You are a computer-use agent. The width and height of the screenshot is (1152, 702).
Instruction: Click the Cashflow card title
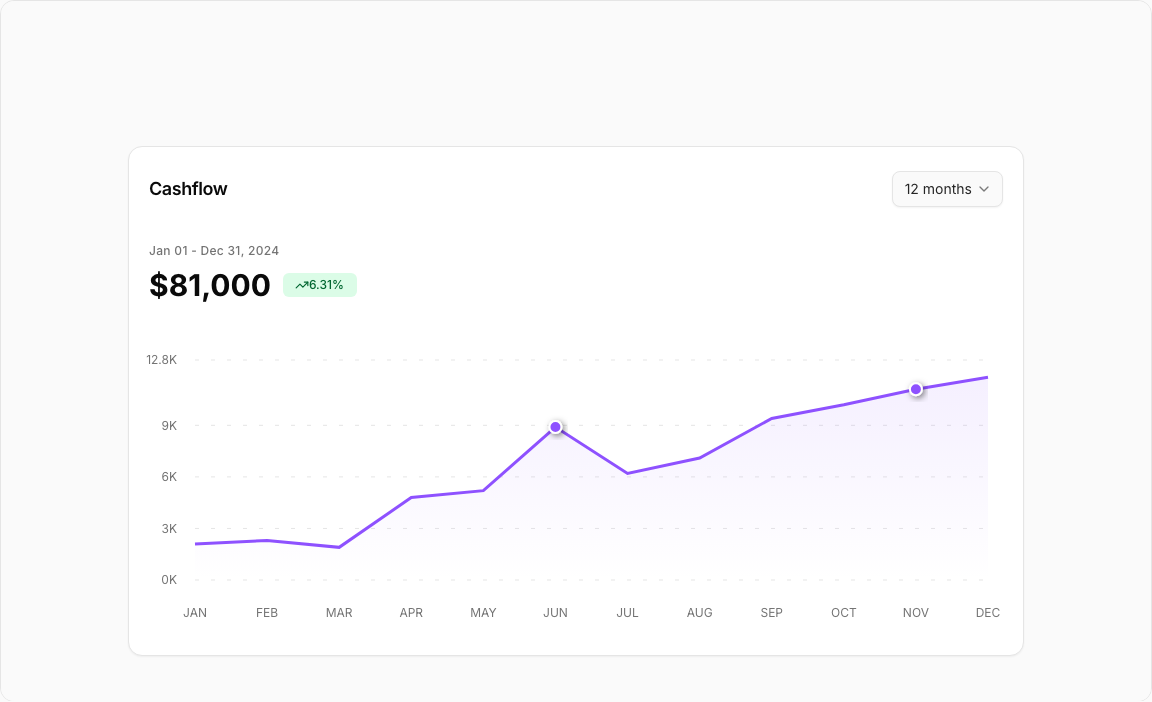(188, 189)
